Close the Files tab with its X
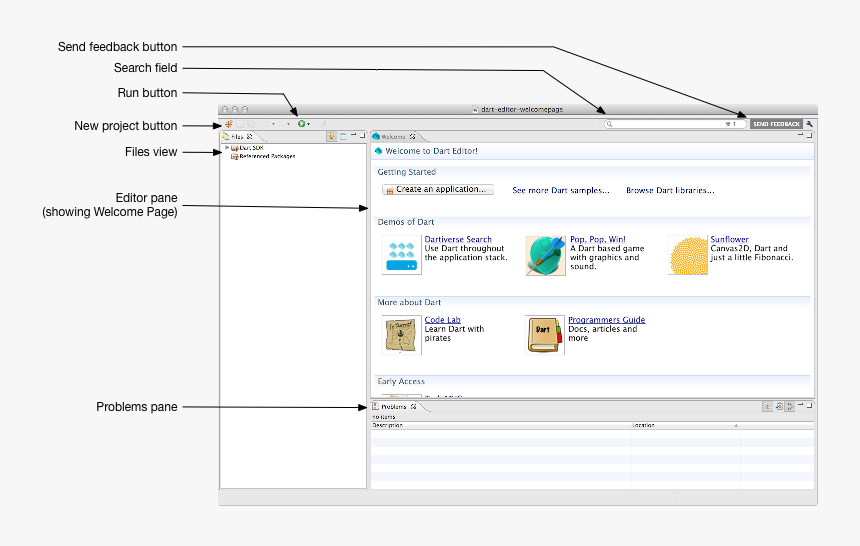The width and height of the screenshot is (860, 546). click(x=250, y=137)
